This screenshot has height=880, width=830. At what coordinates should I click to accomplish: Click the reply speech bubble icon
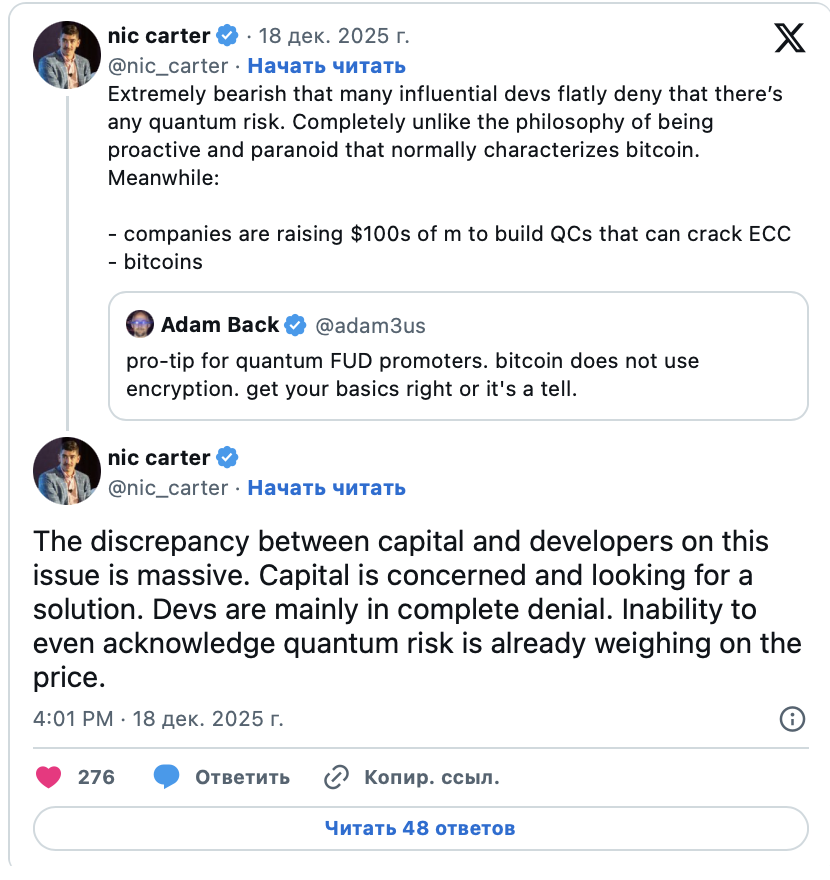pyautogui.click(x=167, y=777)
